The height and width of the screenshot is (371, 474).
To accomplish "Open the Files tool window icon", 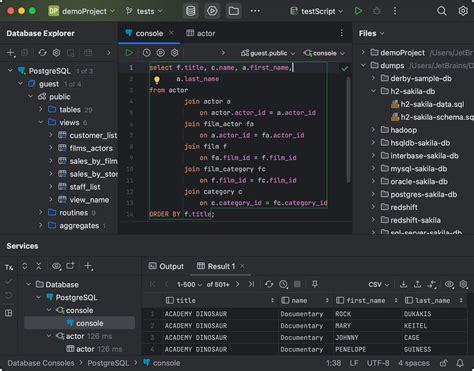I will point(234,11).
